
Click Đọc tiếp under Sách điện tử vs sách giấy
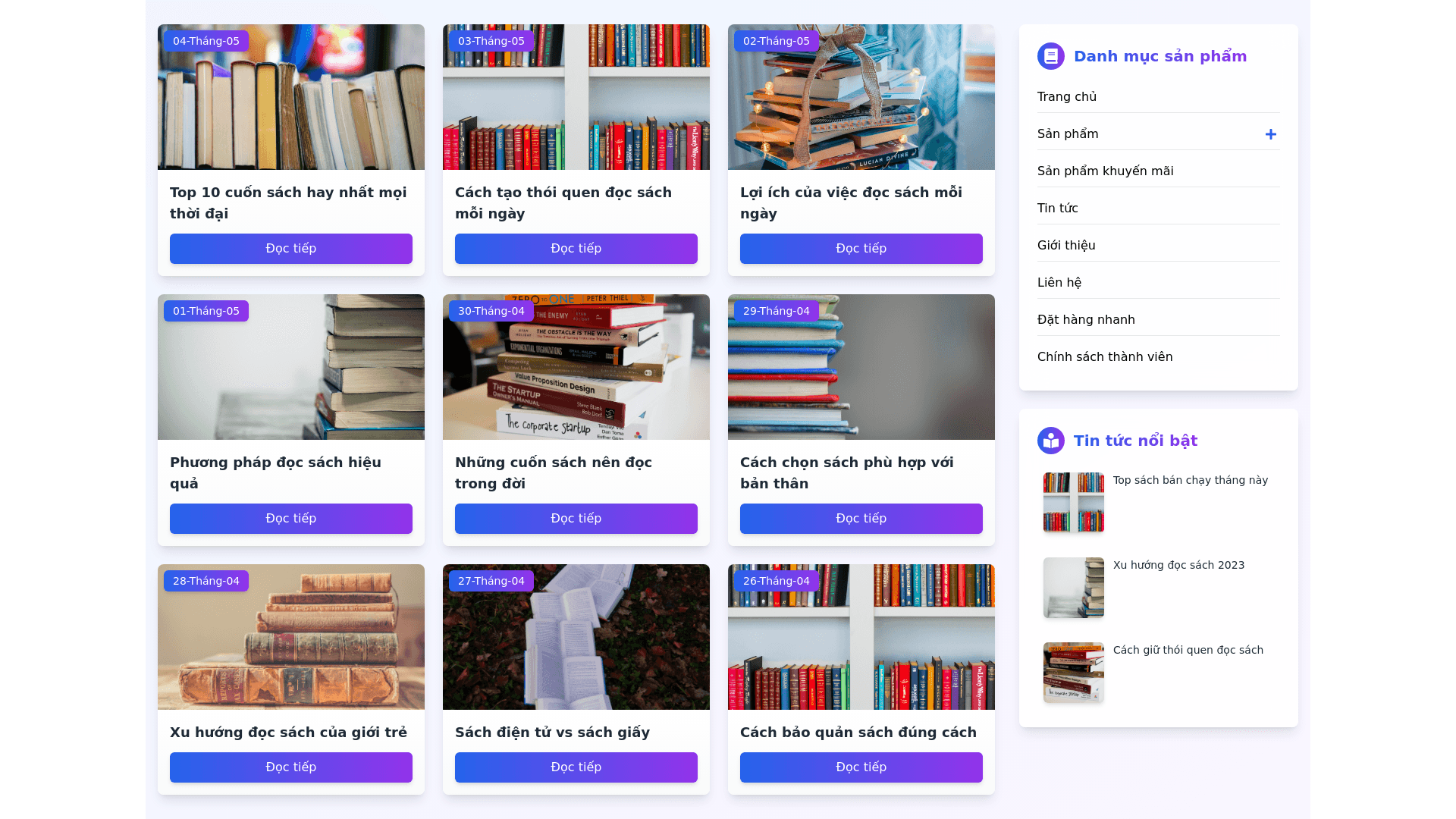click(x=576, y=767)
